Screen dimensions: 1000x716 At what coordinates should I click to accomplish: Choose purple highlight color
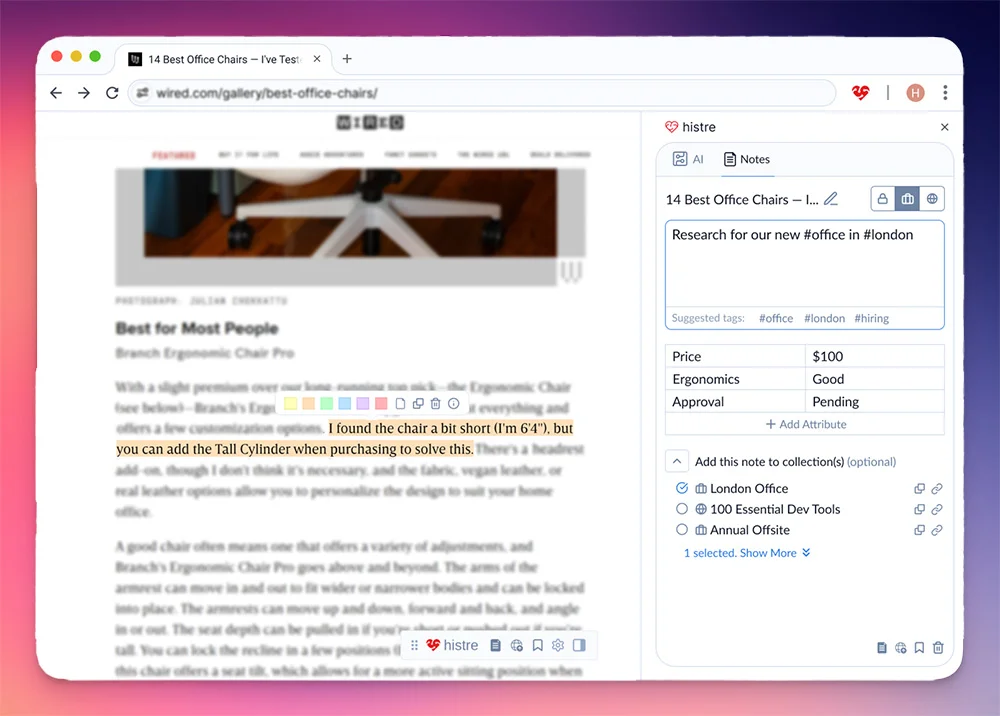coord(363,403)
